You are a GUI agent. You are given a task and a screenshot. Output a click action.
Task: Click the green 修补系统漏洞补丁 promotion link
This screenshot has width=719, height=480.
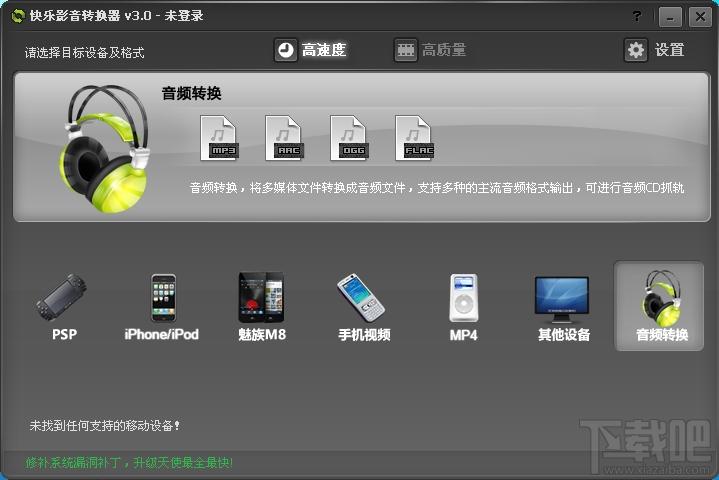click(x=129, y=463)
